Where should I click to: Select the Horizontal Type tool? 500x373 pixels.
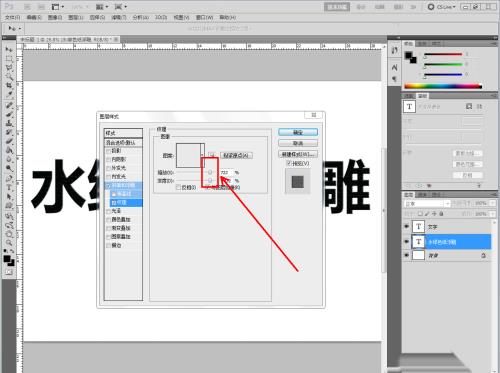[9, 188]
